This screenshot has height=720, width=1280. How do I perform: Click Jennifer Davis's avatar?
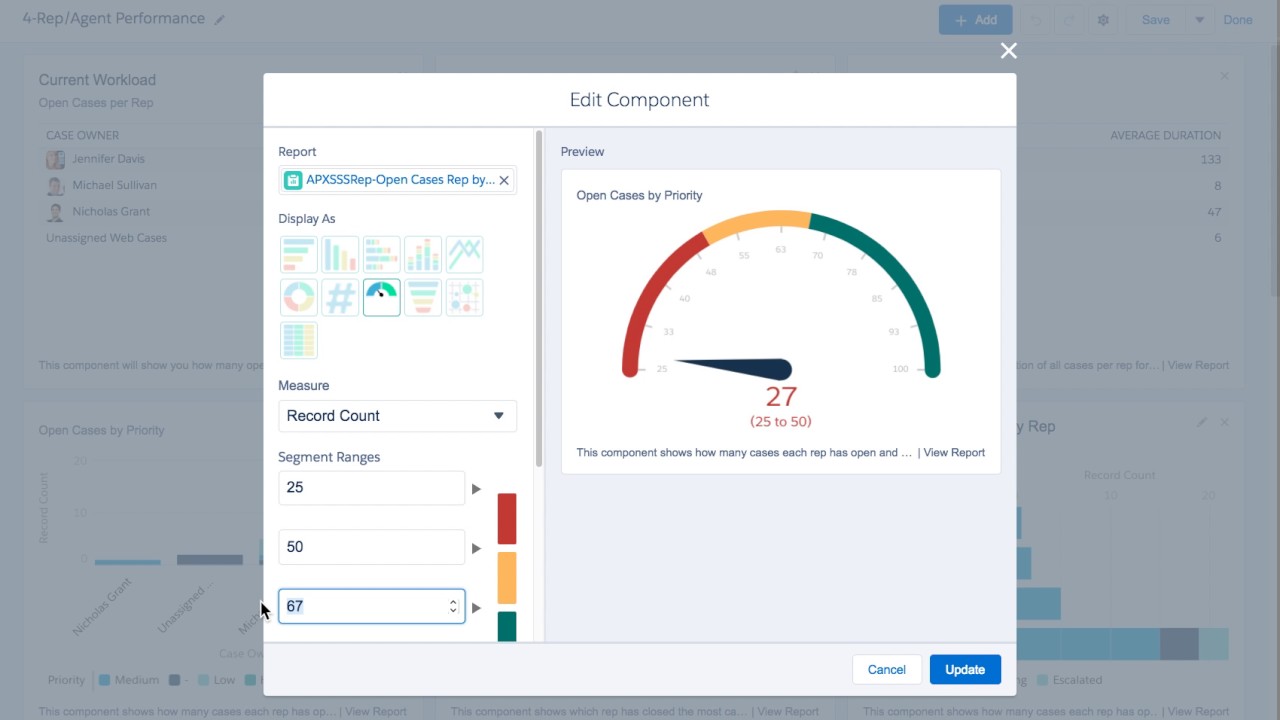click(56, 160)
